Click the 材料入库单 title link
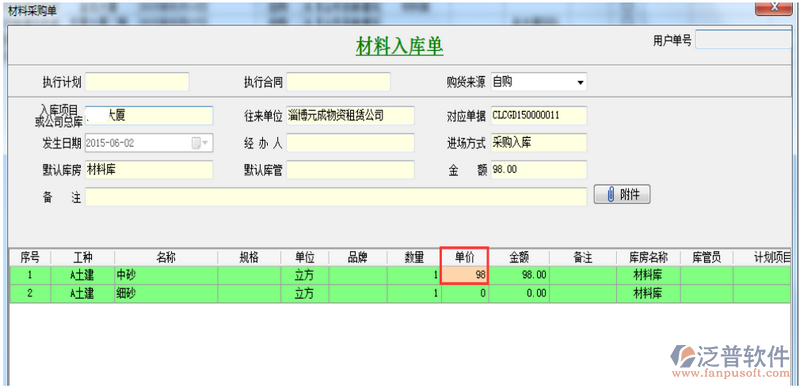 click(399, 46)
